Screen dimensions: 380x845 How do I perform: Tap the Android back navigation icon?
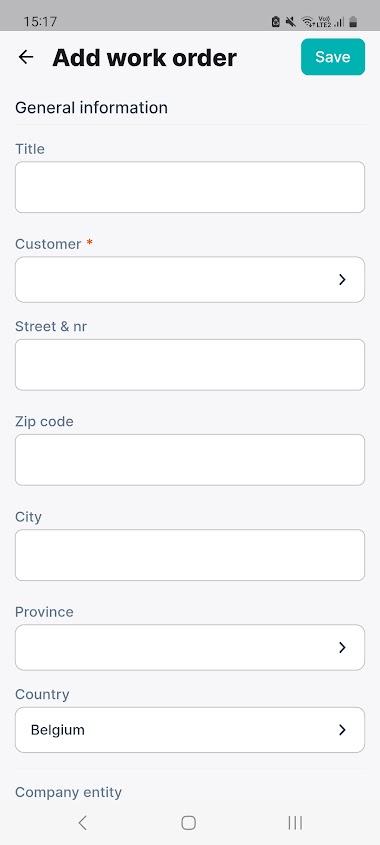pyautogui.click(x=82, y=822)
